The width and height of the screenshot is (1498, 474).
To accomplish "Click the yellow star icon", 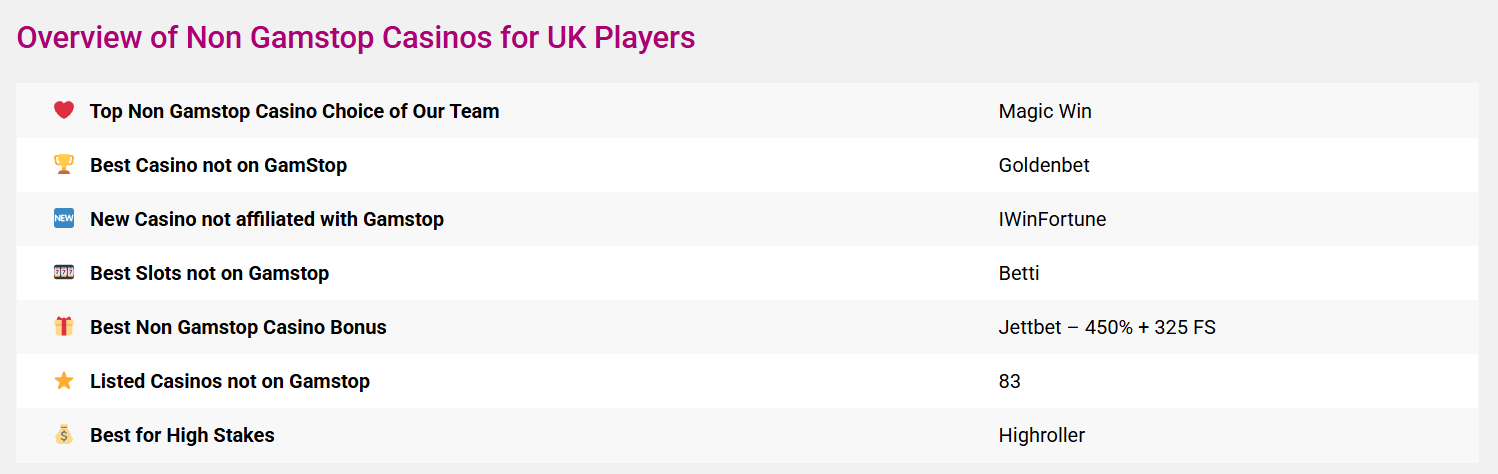I will pyautogui.click(x=64, y=380).
